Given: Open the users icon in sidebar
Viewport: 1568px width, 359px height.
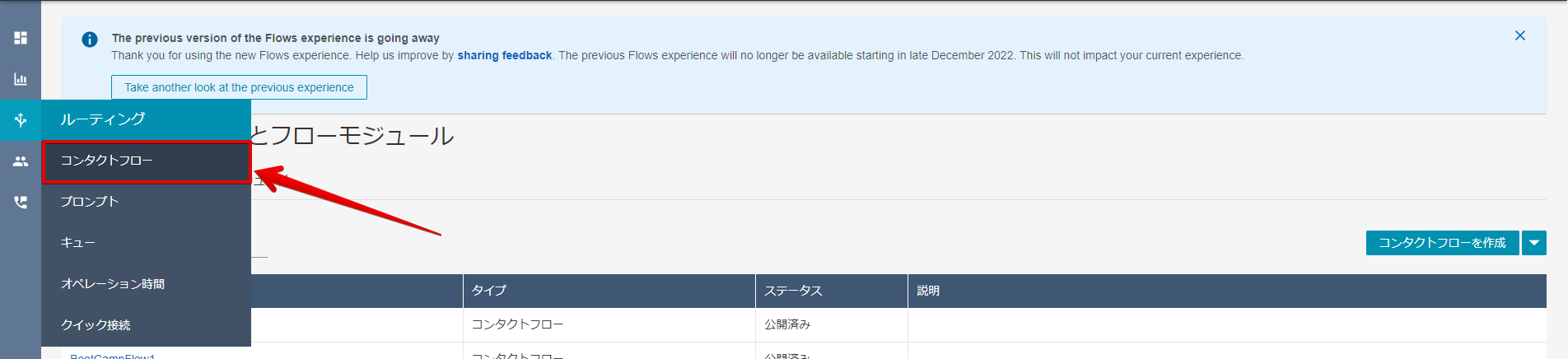Looking at the screenshot, I should [x=21, y=161].
